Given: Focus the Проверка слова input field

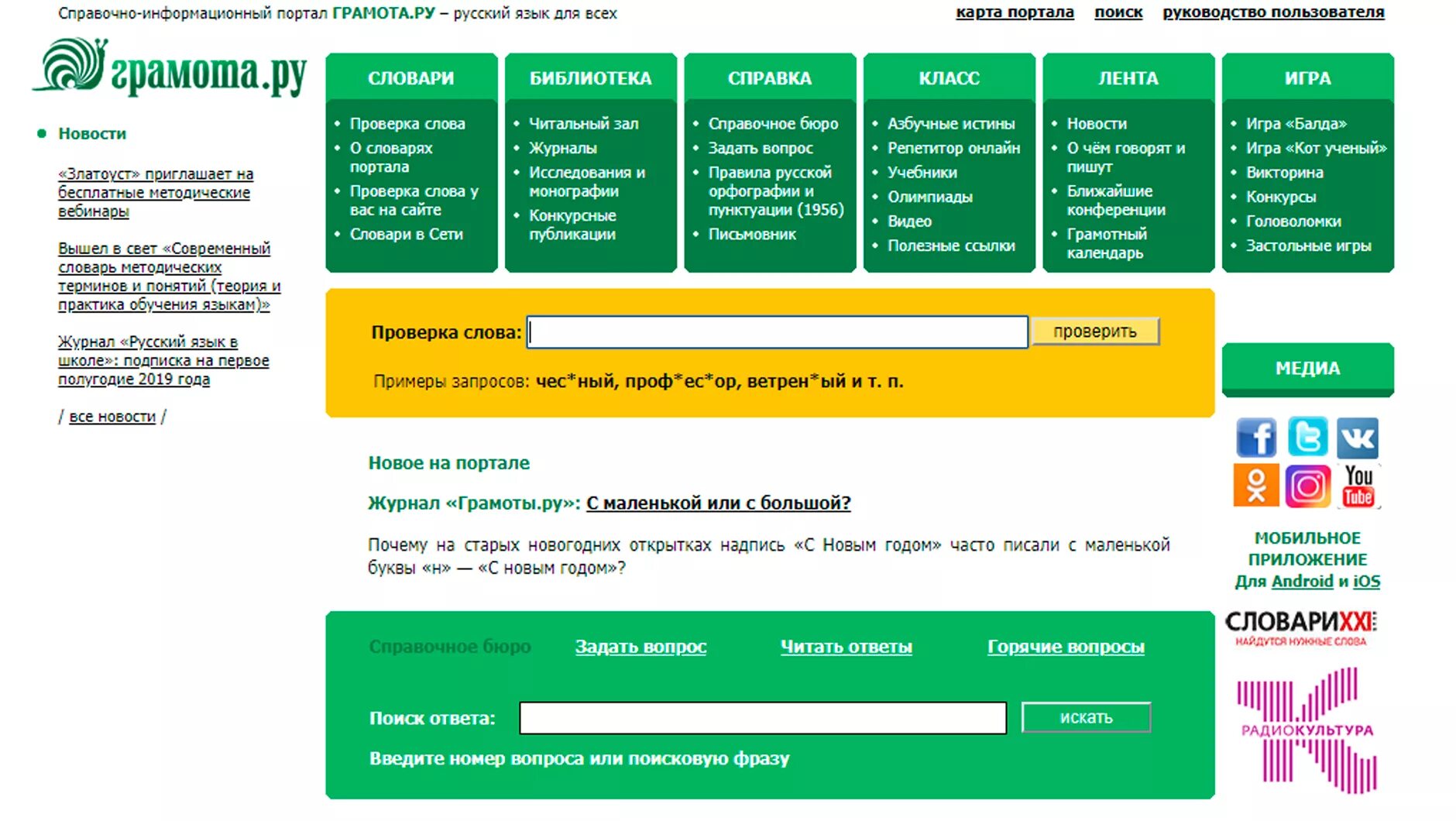Looking at the screenshot, I should pos(778,332).
